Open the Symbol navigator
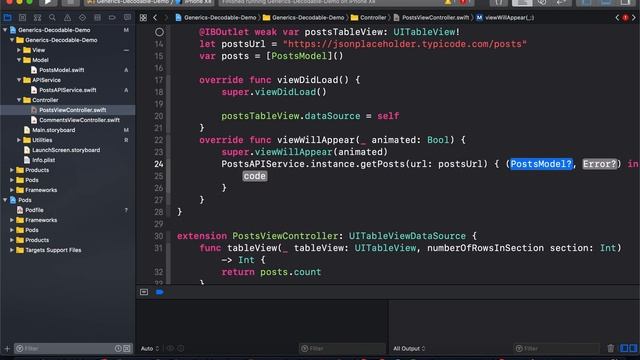Screen dimensions: 640x360 37,18
